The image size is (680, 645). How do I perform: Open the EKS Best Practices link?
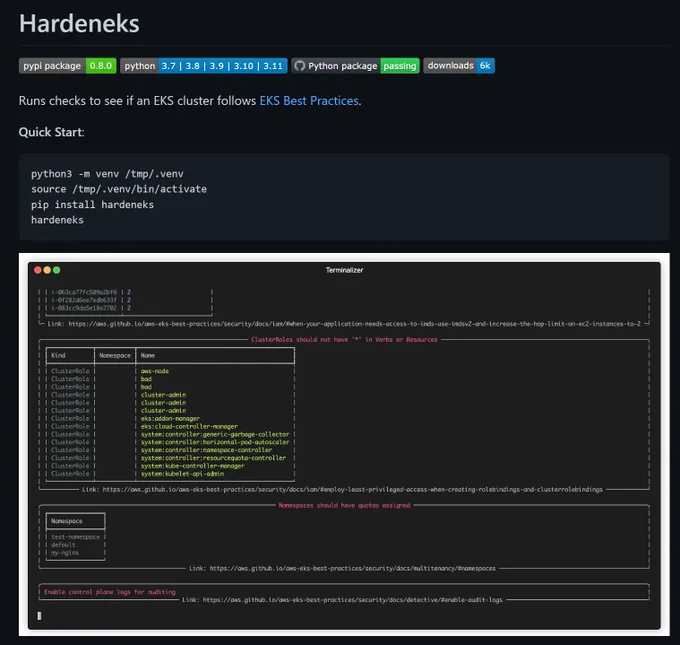[309, 101]
